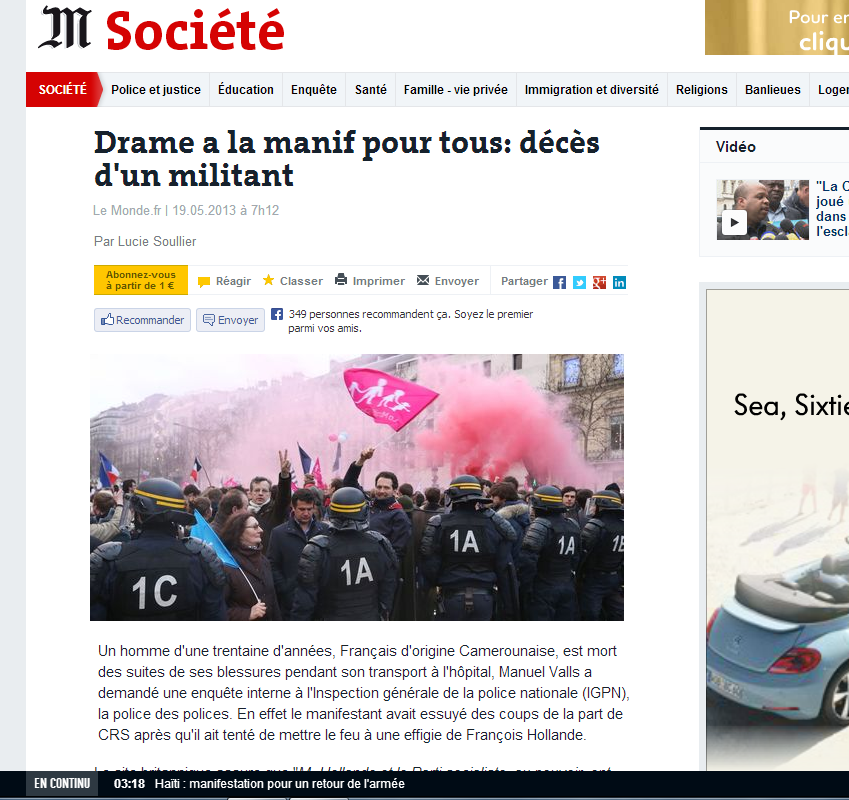Image resolution: width=849 pixels, height=800 pixels.
Task: Play the sidebar video thumbnail
Action: coord(762,210)
